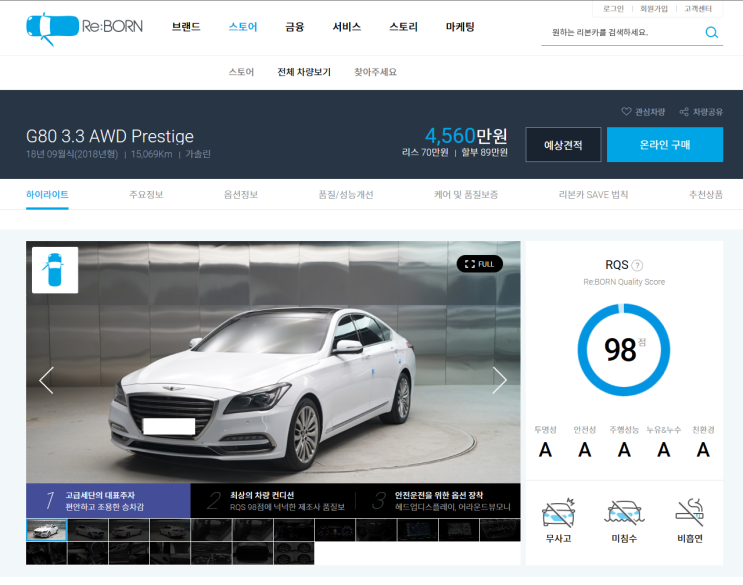This screenshot has width=743, height=585.
Task: Click the 예상견적 button
Action: point(563,144)
